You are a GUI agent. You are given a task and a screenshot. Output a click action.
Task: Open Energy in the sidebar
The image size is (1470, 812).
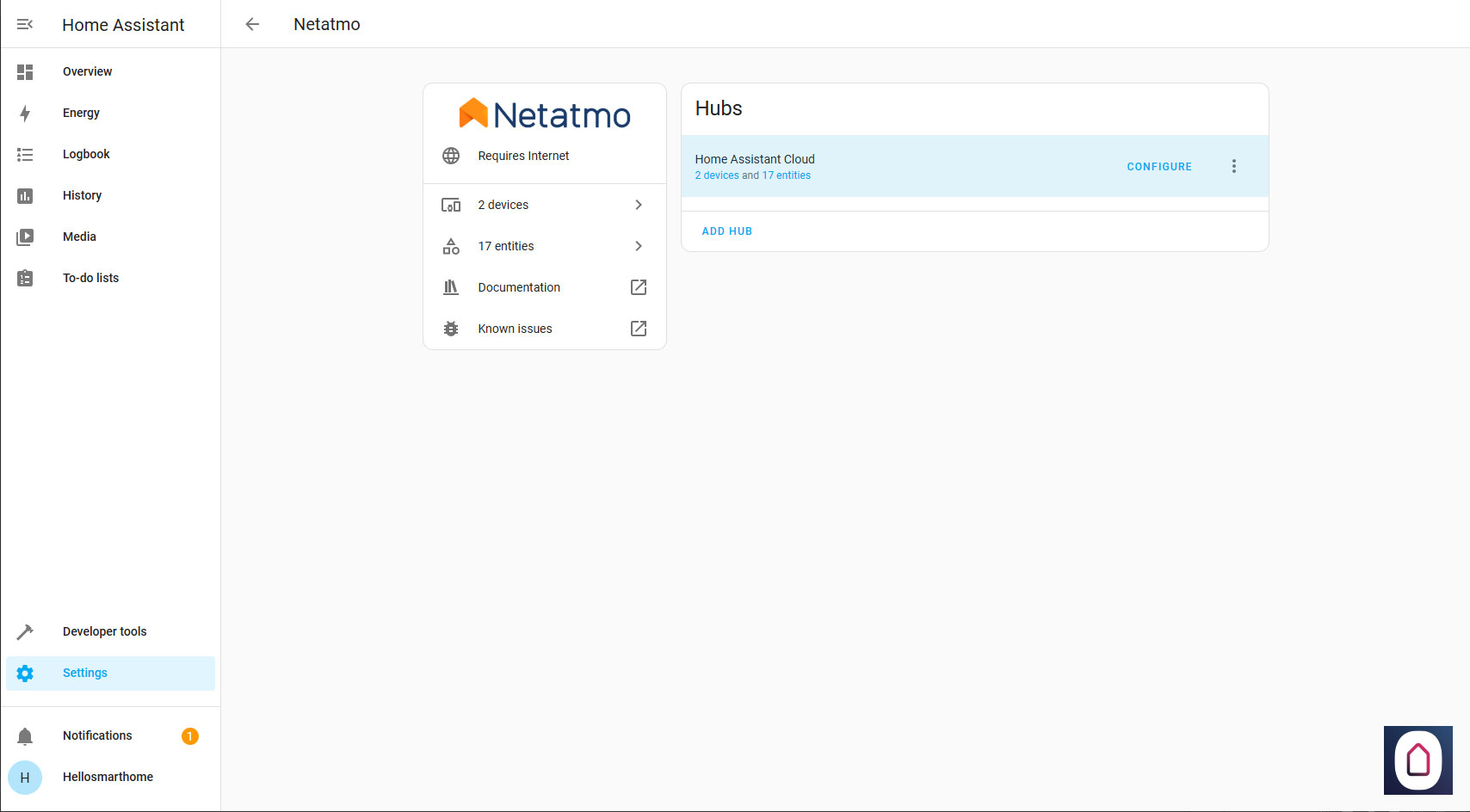tap(110, 113)
